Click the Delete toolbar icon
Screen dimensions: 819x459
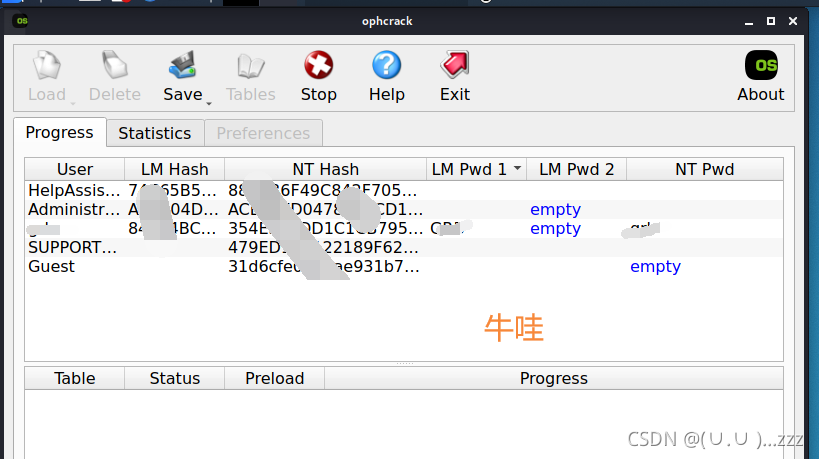click(x=114, y=65)
